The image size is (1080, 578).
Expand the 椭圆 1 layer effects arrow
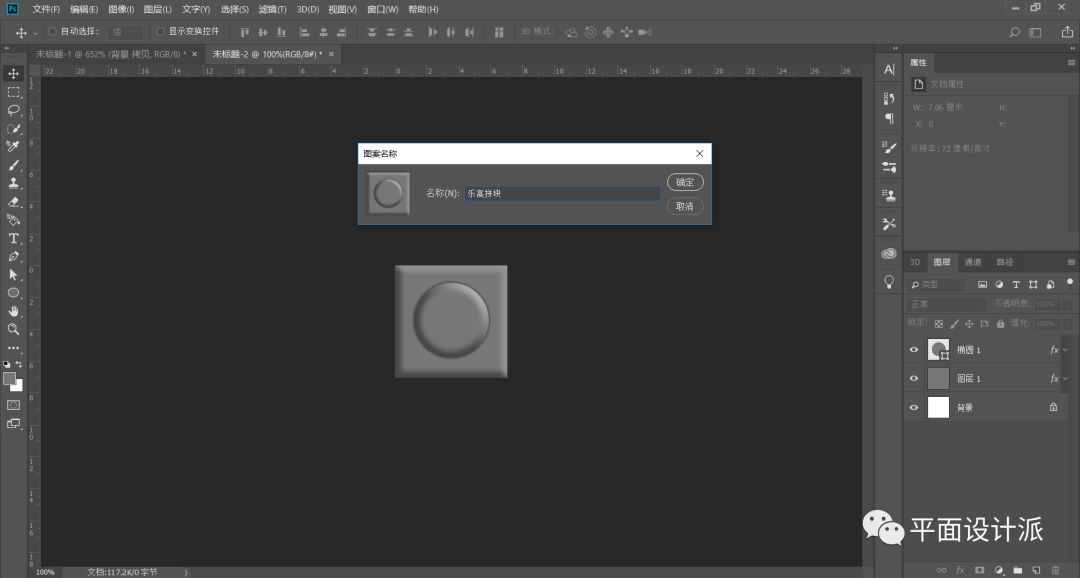pyautogui.click(x=1065, y=350)
